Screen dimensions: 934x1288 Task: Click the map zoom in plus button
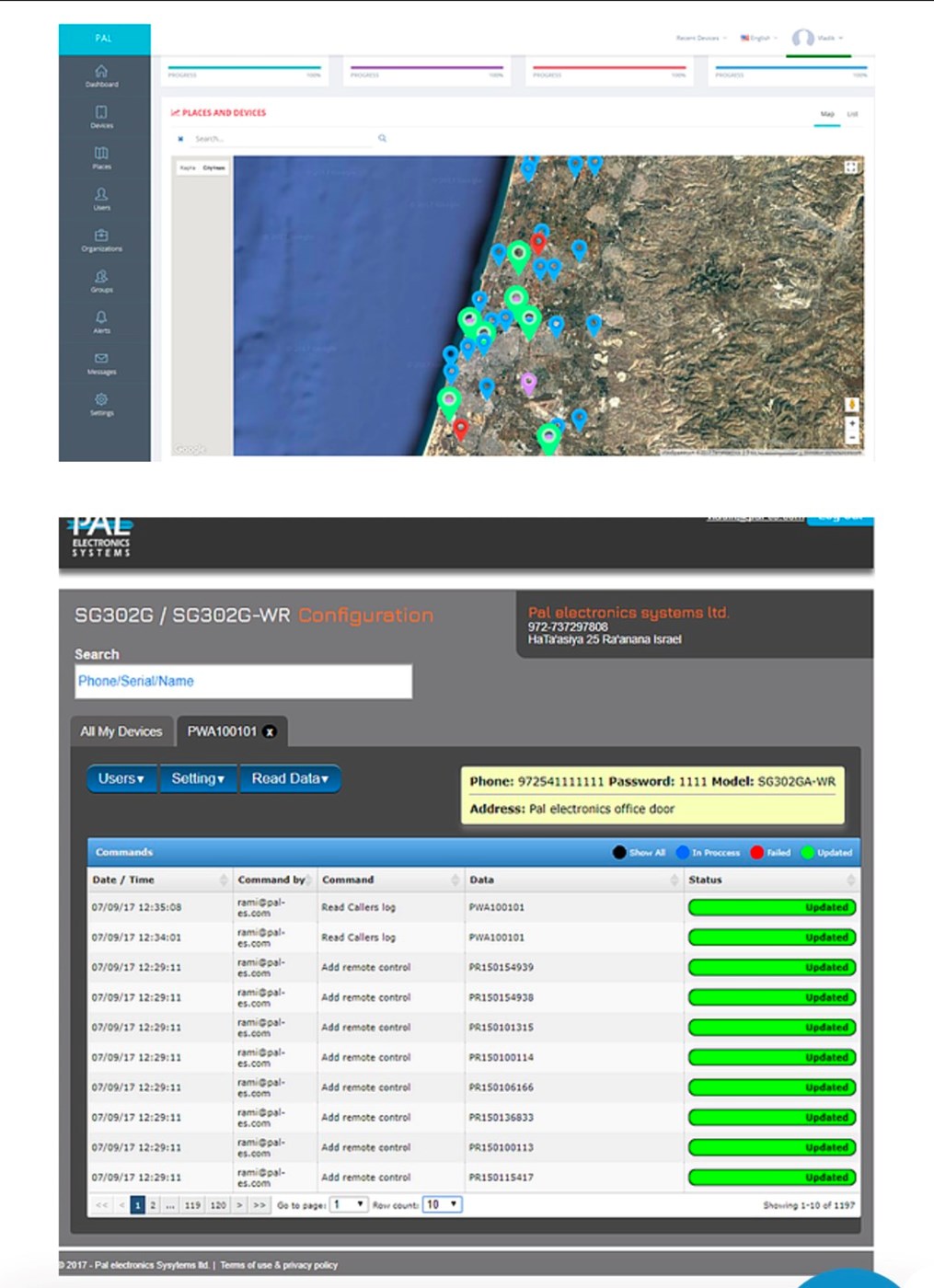pyautogui.click(x=852, y=424)
